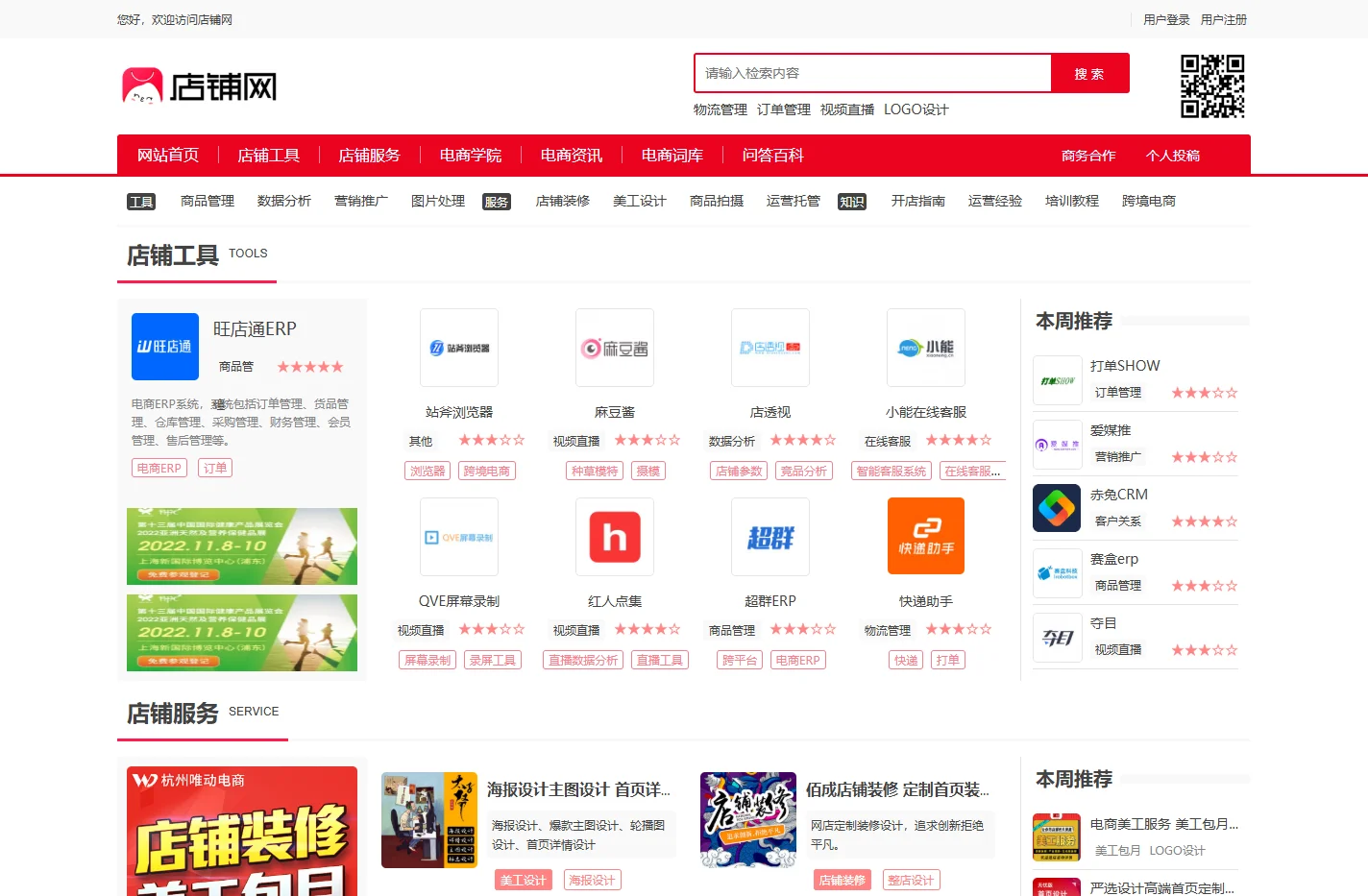The width and height of the screenshot is (1368, 896).
Task: Click the 快递 tag under 快递助手
Action: [906, 660]
